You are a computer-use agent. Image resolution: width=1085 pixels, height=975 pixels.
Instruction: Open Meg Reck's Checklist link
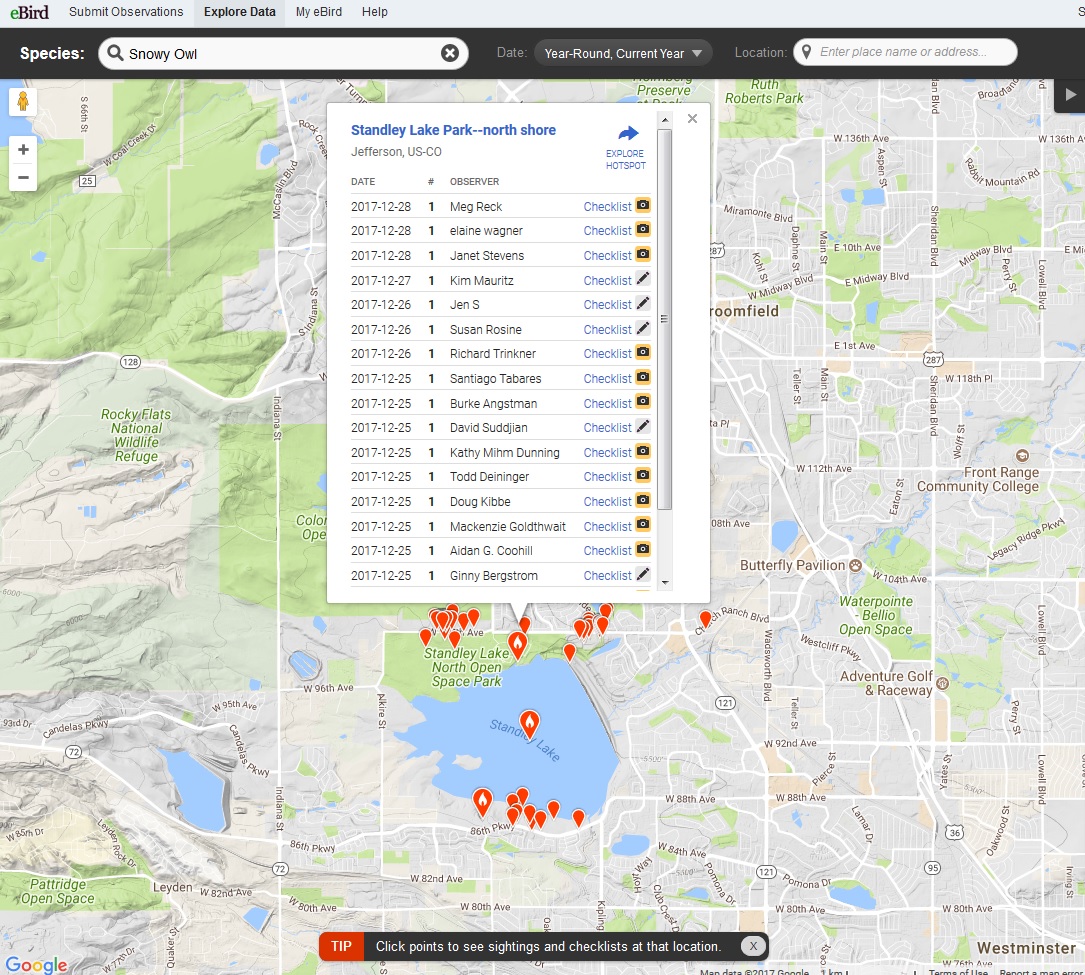click(607, 206)
